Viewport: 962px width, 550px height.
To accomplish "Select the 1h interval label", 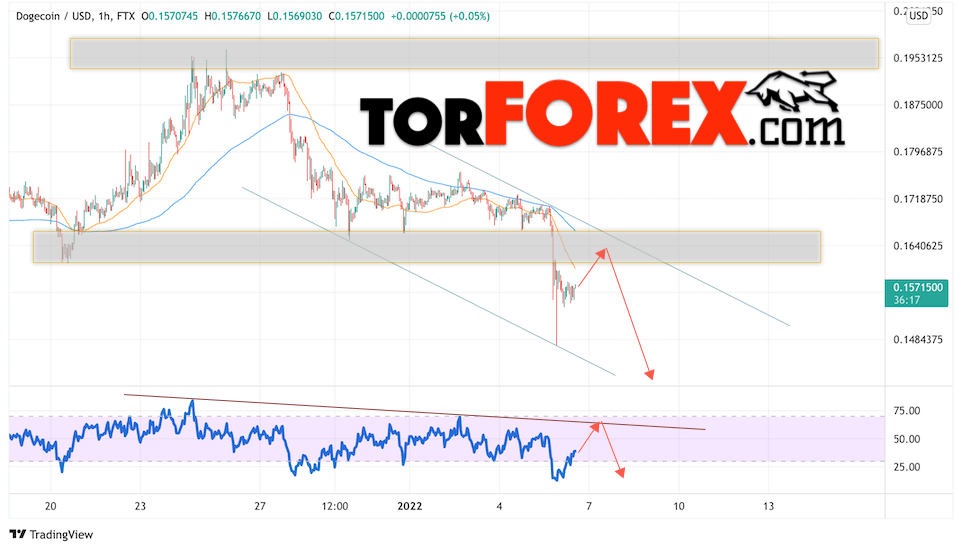I will [x=104, y=17].
